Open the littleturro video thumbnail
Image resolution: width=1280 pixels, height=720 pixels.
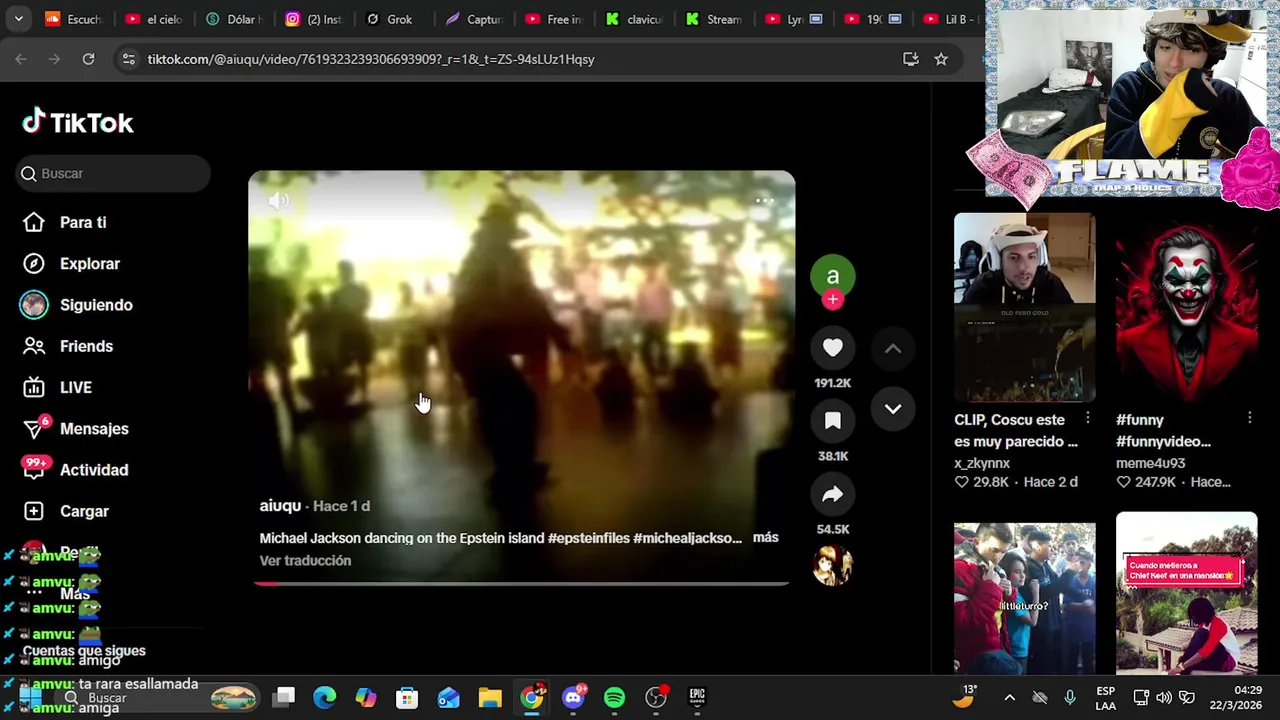click(x=1024, y=597)
